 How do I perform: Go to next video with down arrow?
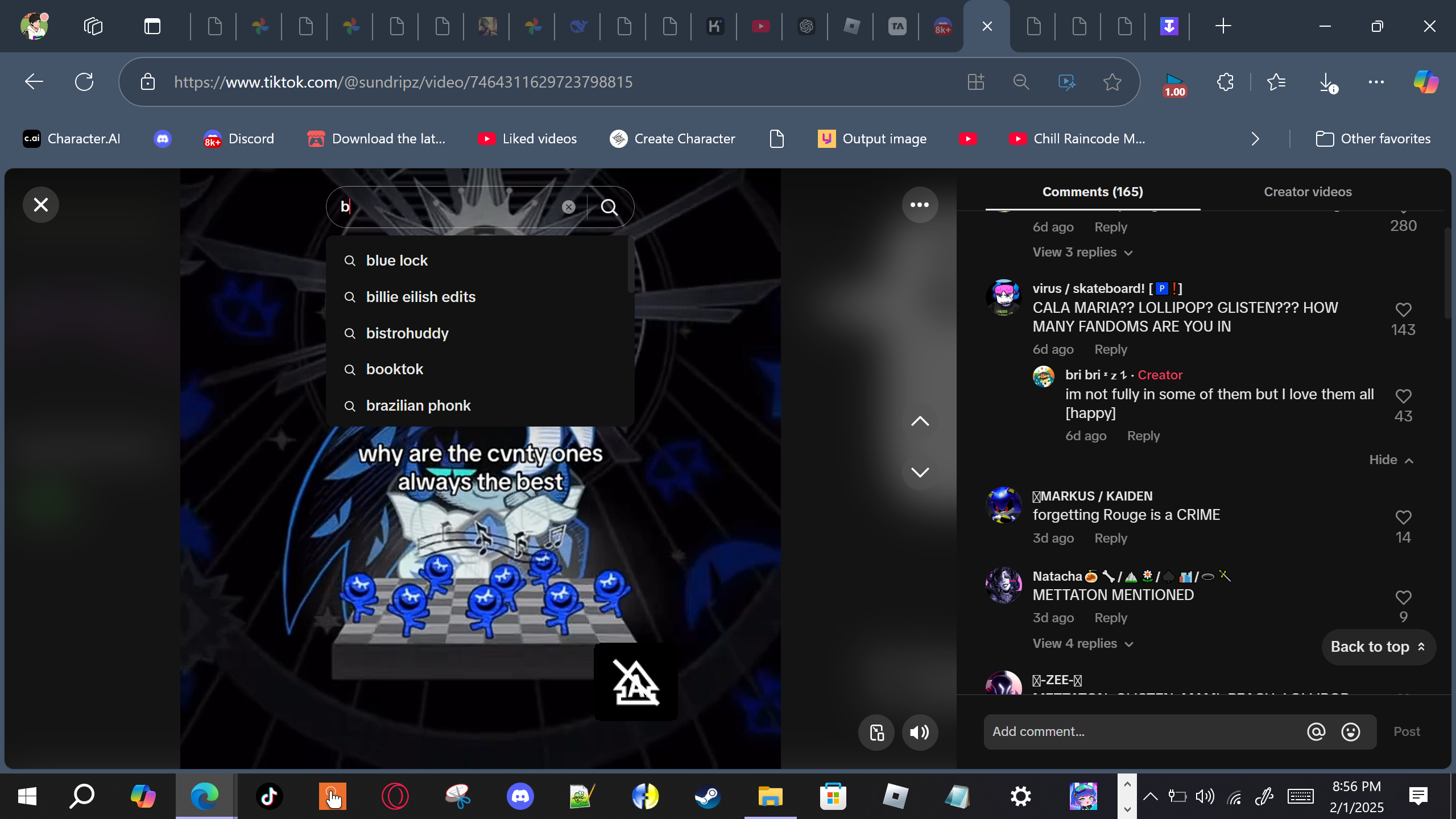(x=919, y=472)
